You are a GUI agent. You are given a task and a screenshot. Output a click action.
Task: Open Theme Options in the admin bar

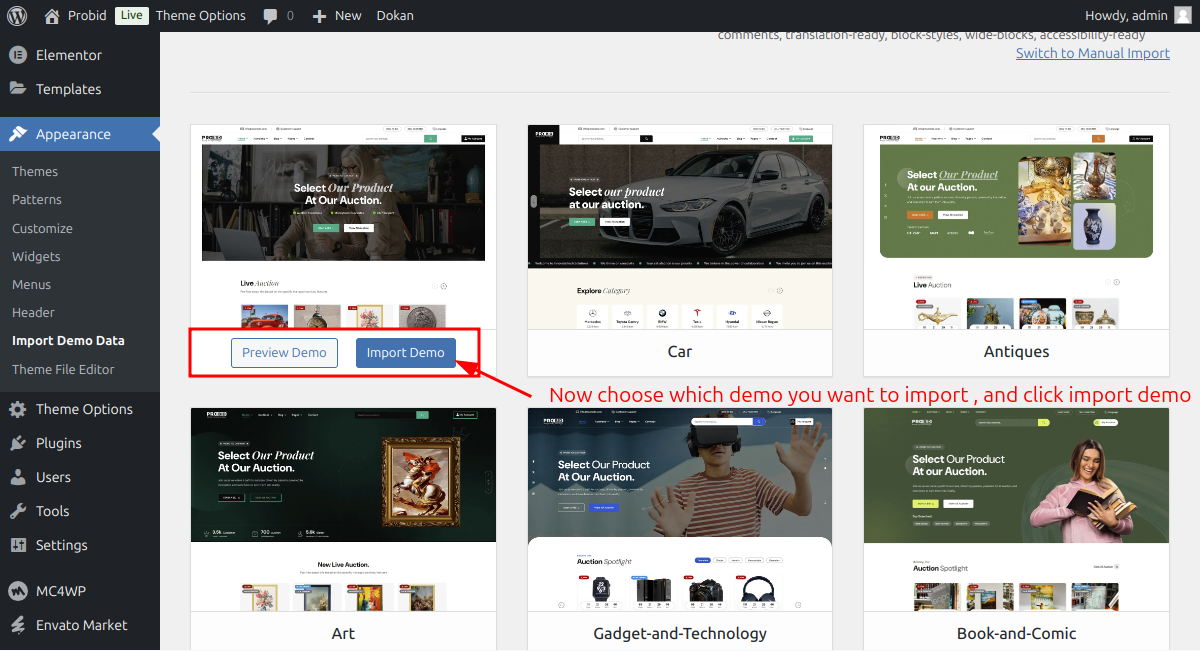201,15
